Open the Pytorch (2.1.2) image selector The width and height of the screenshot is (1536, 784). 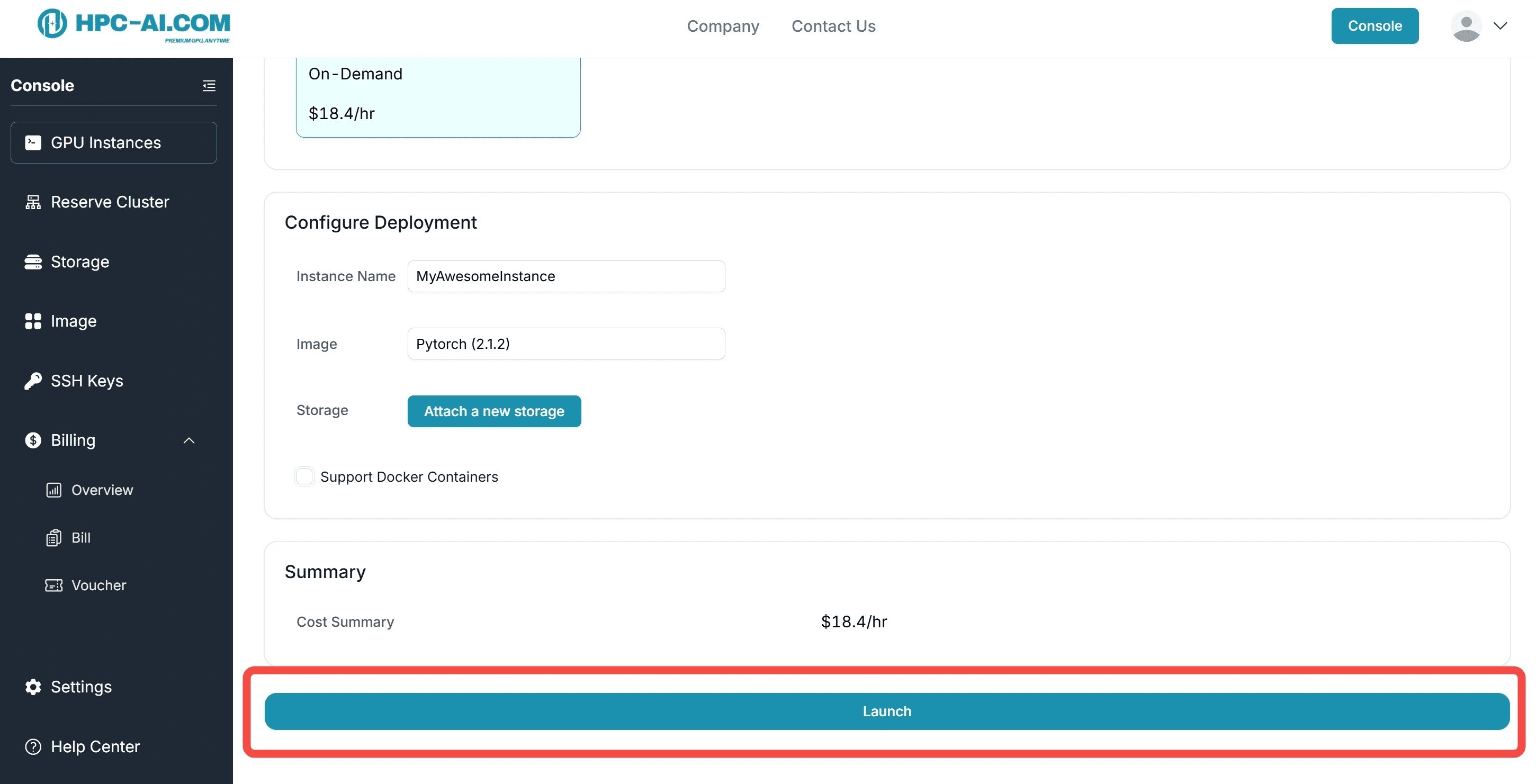tap(566, 344)
